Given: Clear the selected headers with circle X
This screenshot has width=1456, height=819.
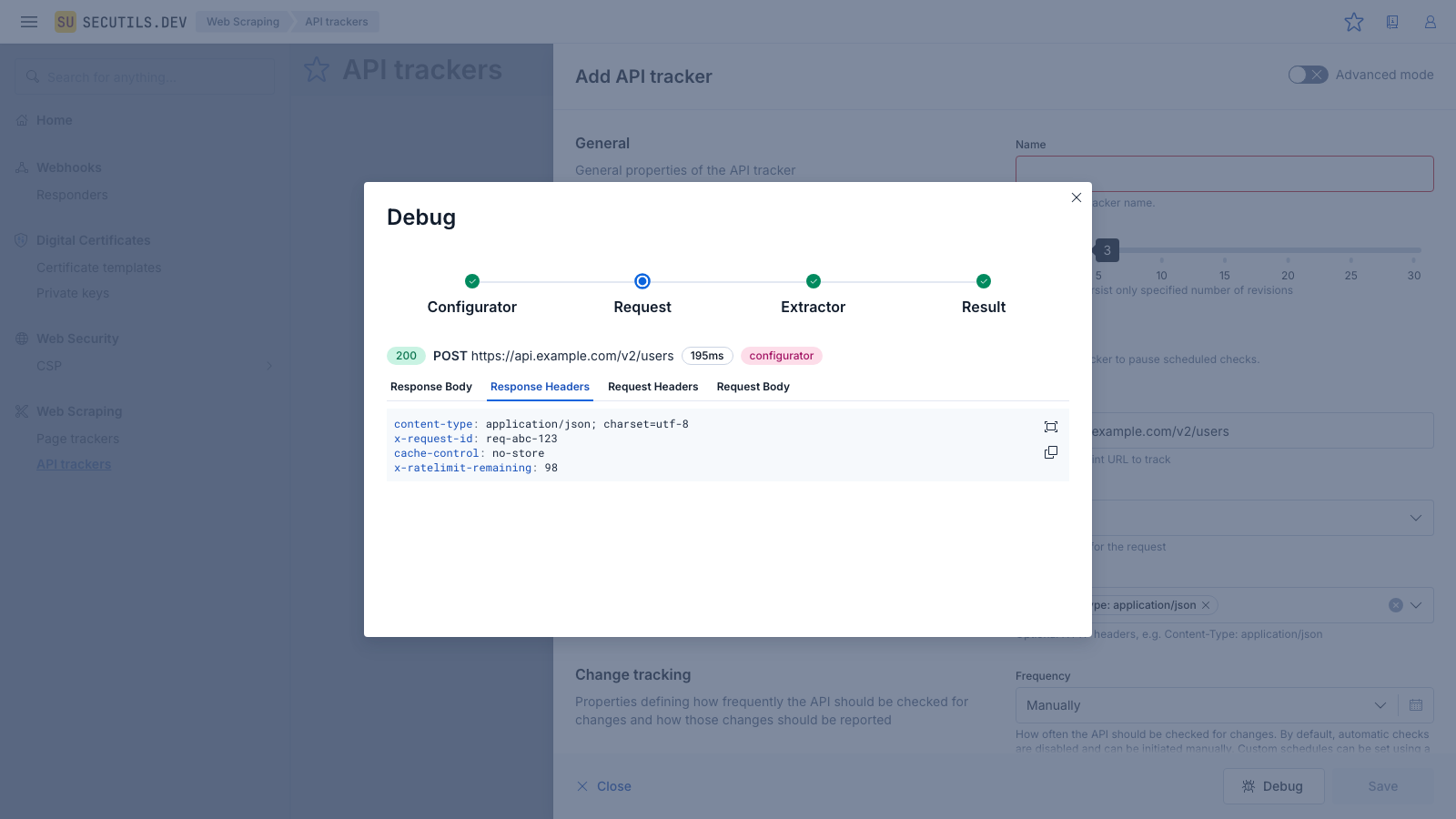Looking at the screenshot, I should point(1395,605).
